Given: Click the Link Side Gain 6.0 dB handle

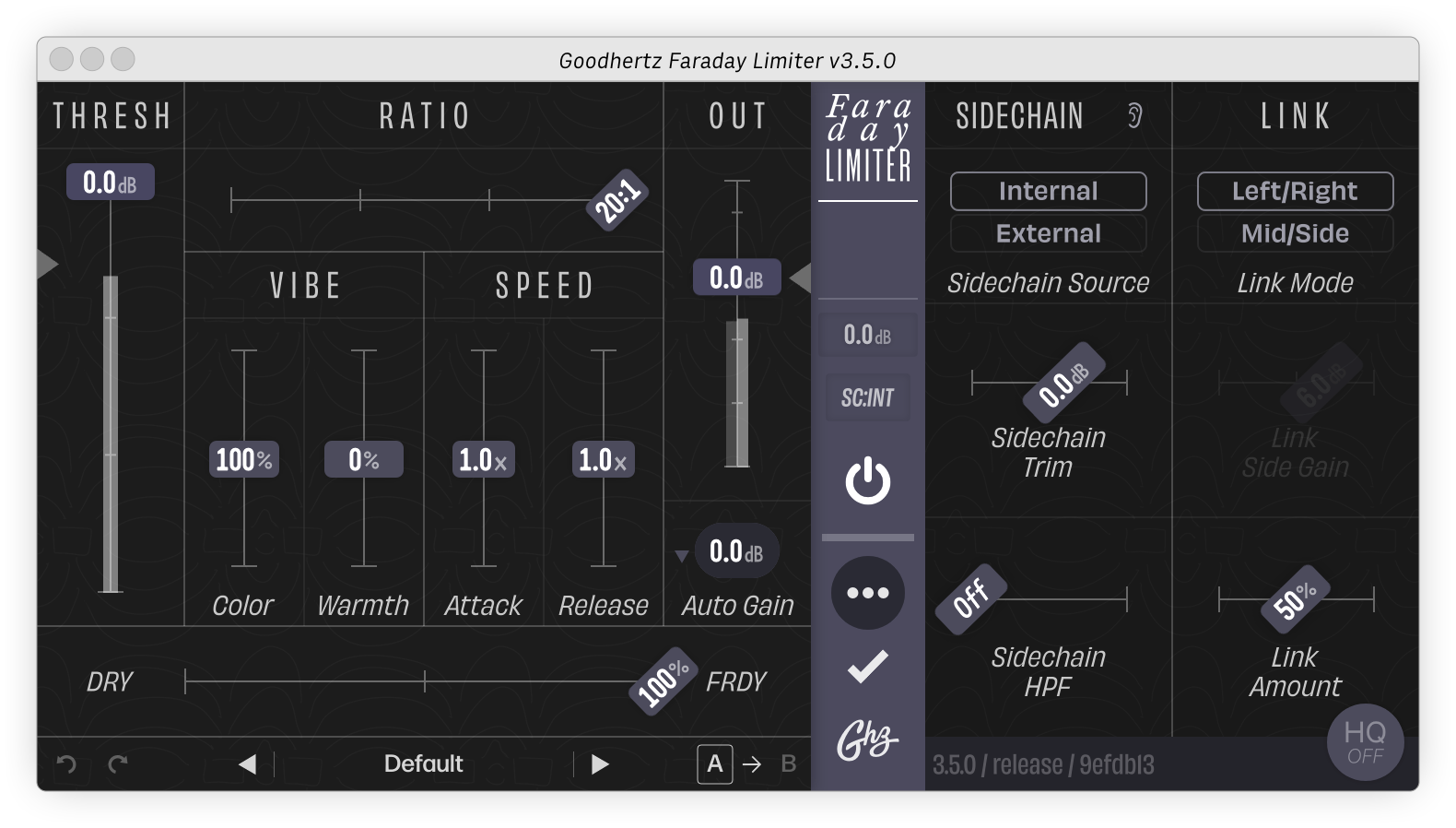Looking at the screenshot, I should [1321, 383].
